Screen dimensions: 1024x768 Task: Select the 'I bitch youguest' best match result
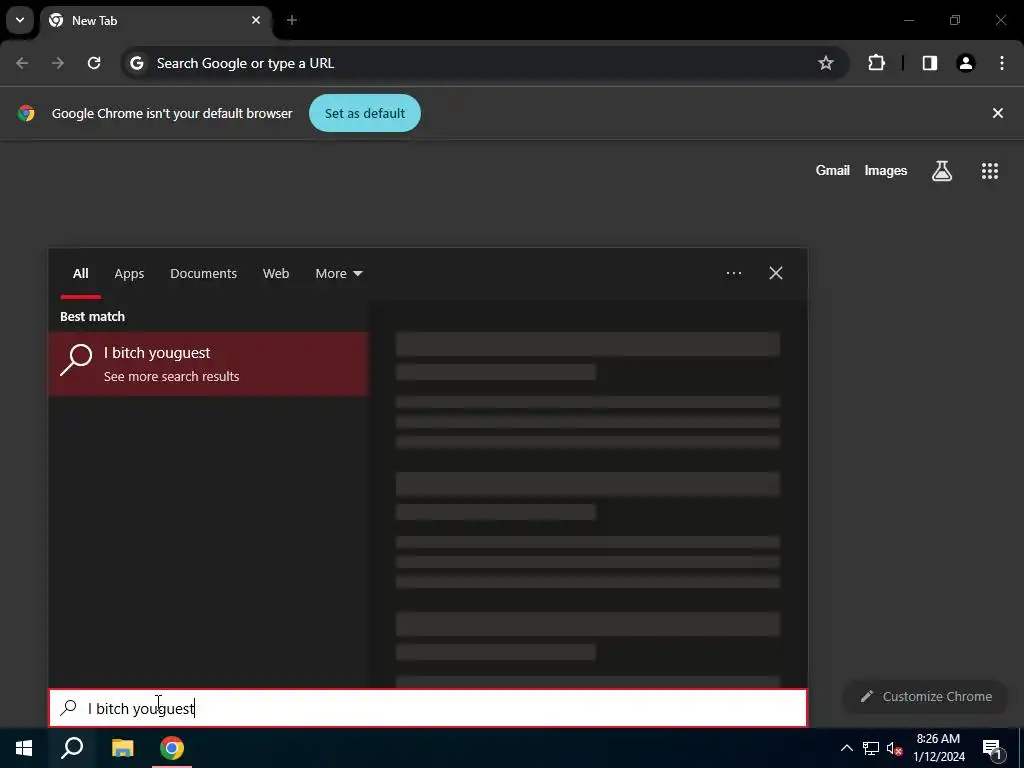208,364
